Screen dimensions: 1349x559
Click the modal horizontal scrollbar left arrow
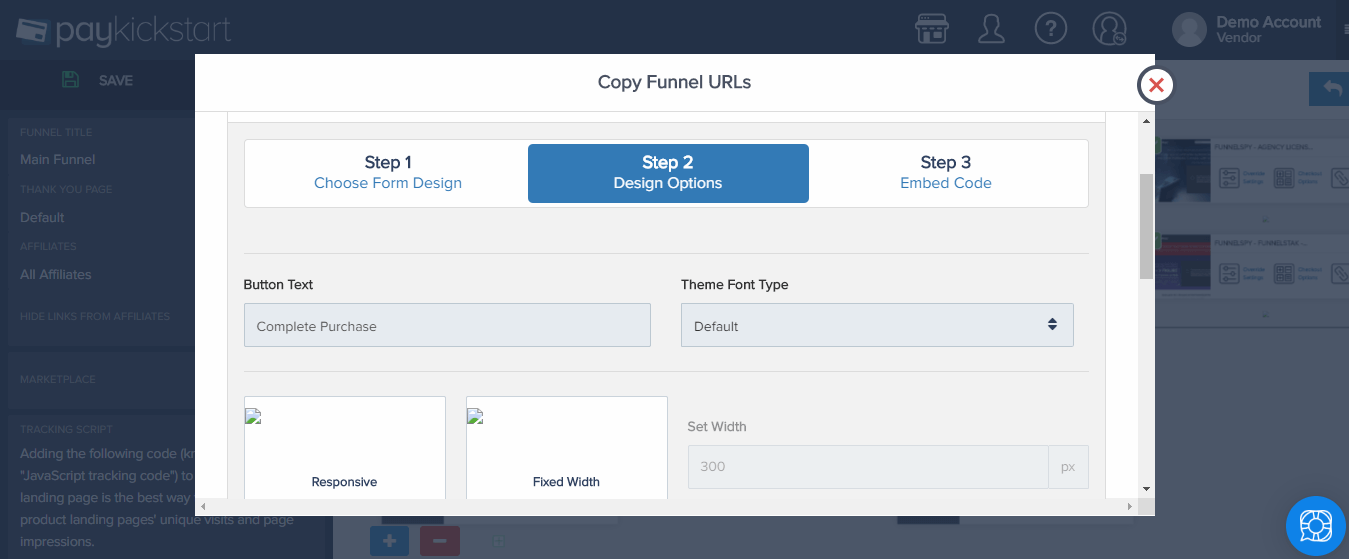203,507
